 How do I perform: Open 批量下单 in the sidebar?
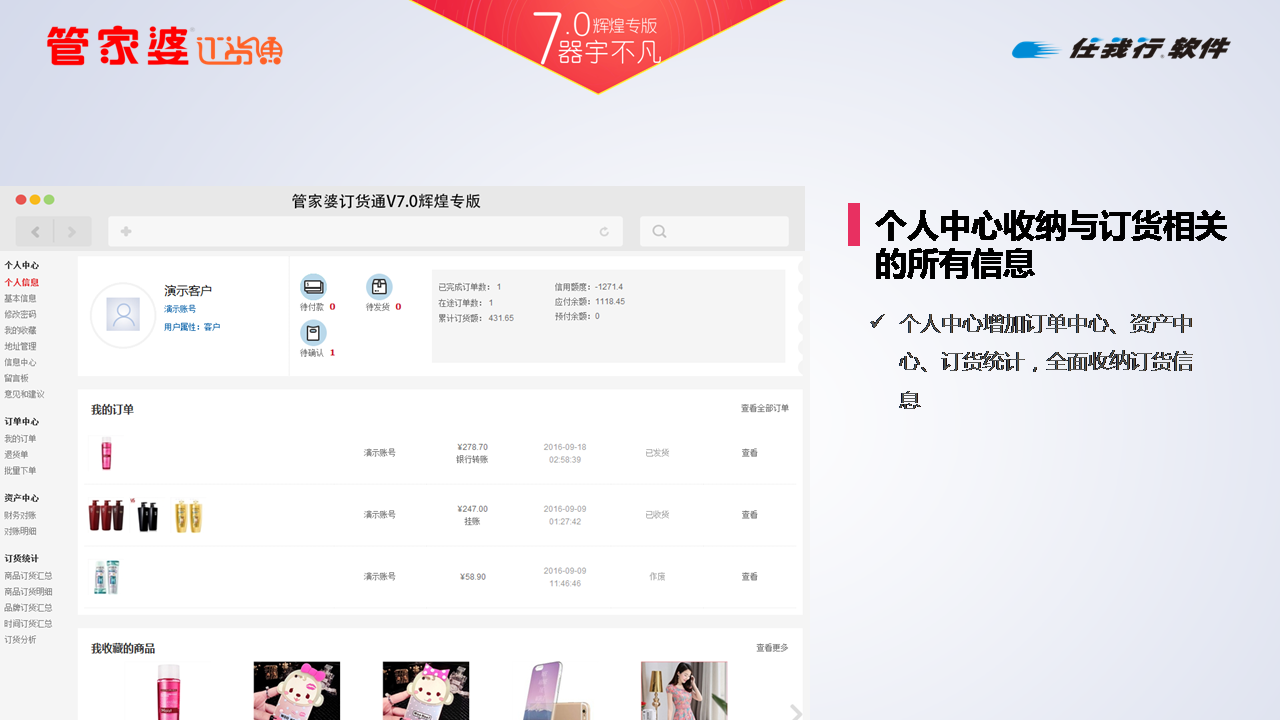click(20, 470)
